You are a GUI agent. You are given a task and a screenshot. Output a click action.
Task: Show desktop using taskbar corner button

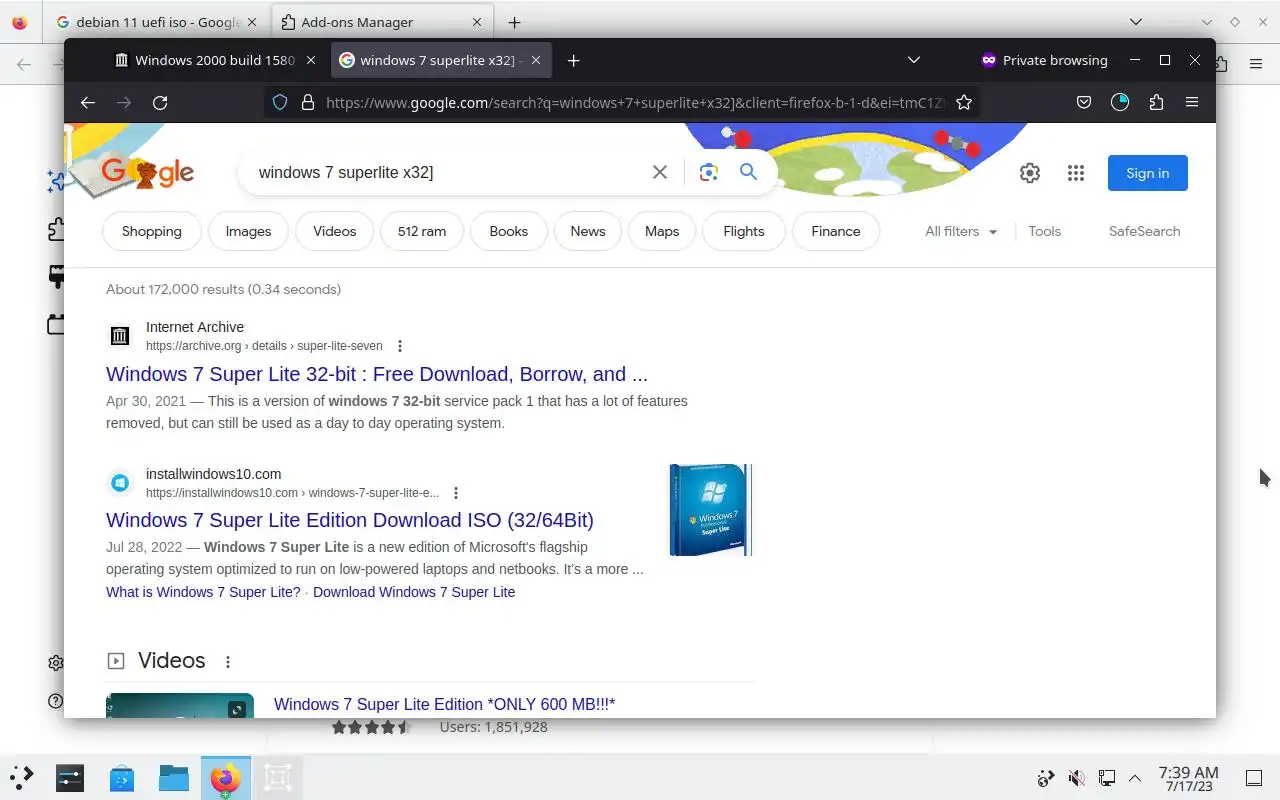pyautogui.click(x=1254, y=778)
